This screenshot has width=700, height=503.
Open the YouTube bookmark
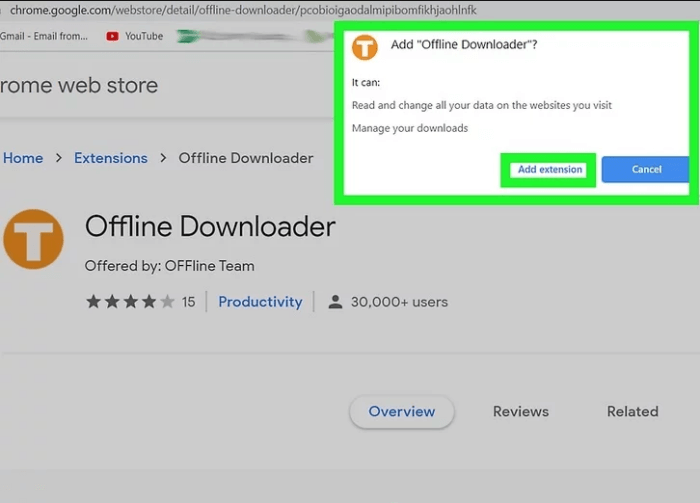[x=134, y=36]
